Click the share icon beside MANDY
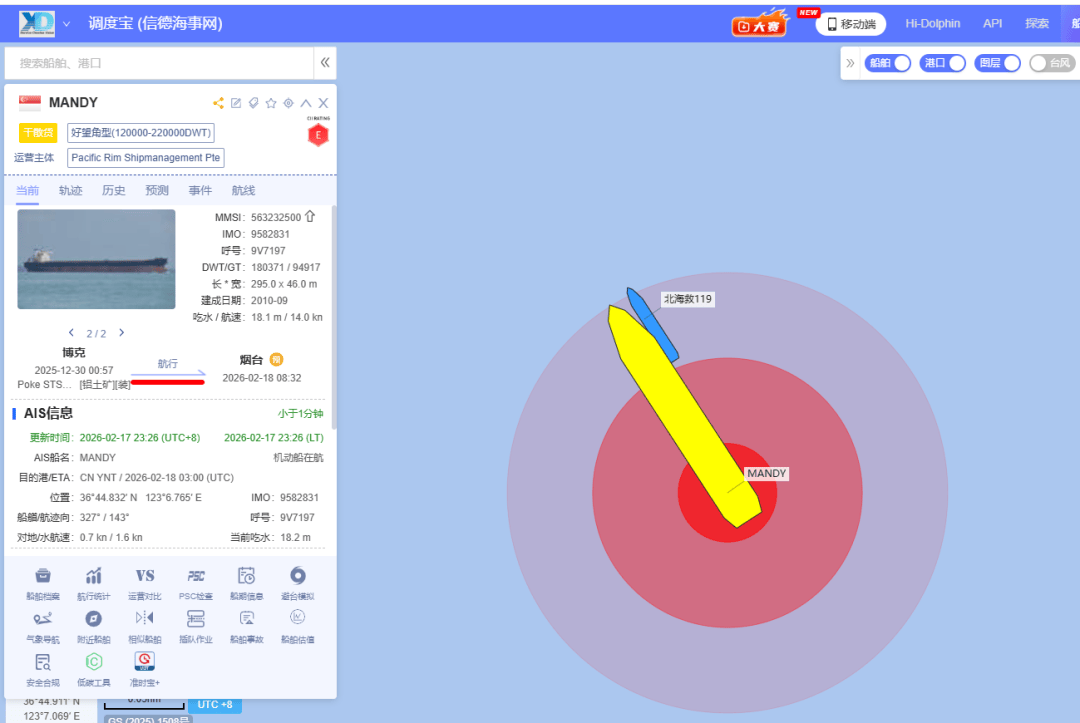 tap(218, 103)
